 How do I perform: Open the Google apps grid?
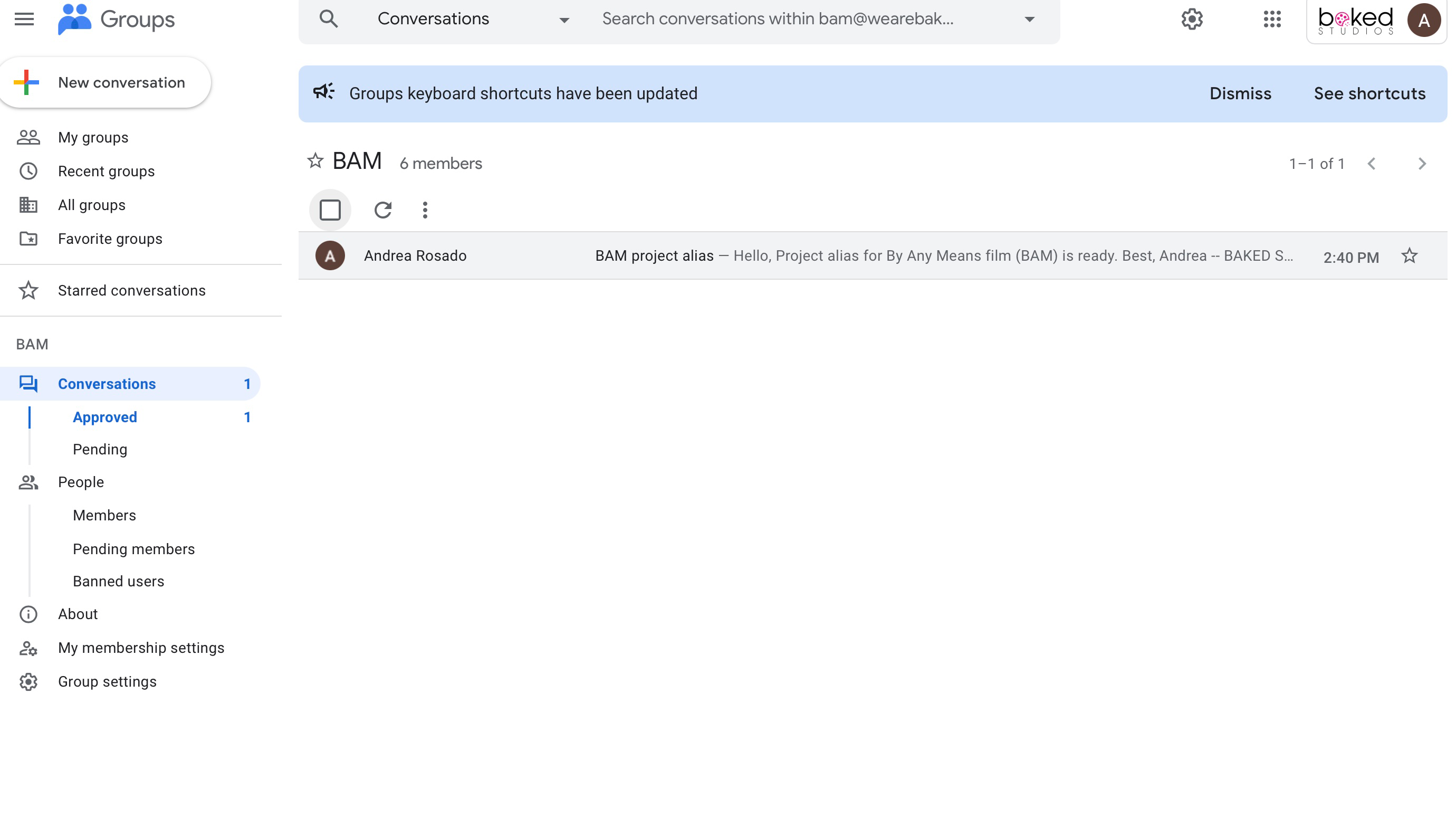[1272, 20]
